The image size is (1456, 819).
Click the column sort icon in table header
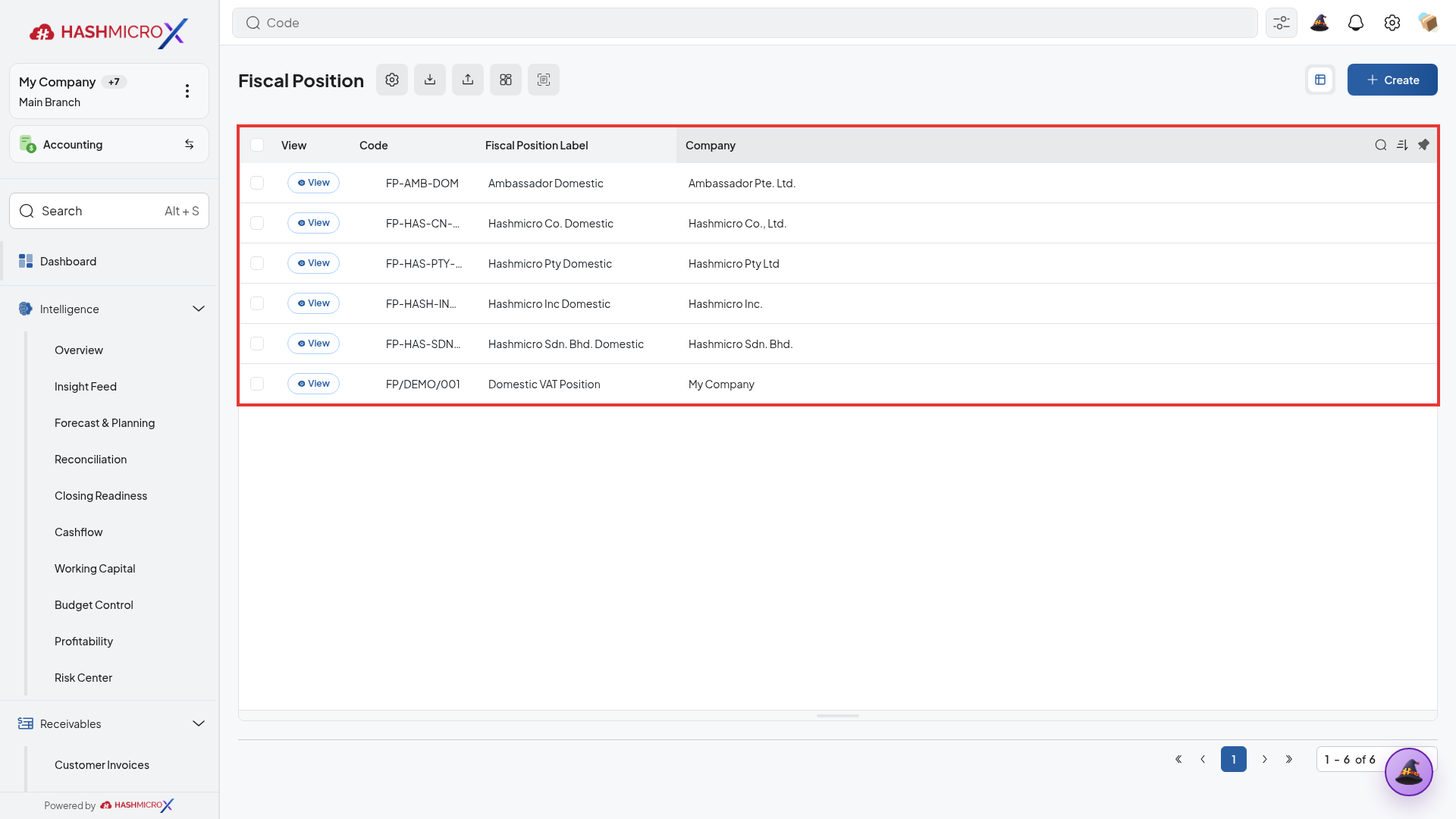coord(1402,145)
